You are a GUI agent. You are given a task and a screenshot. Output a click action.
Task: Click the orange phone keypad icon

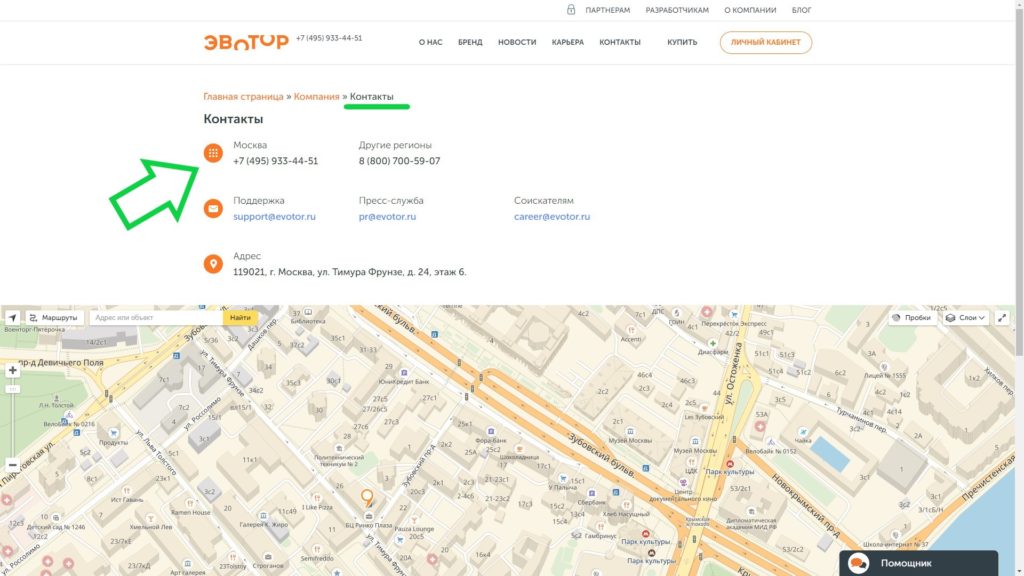click(x=213, y=153)
